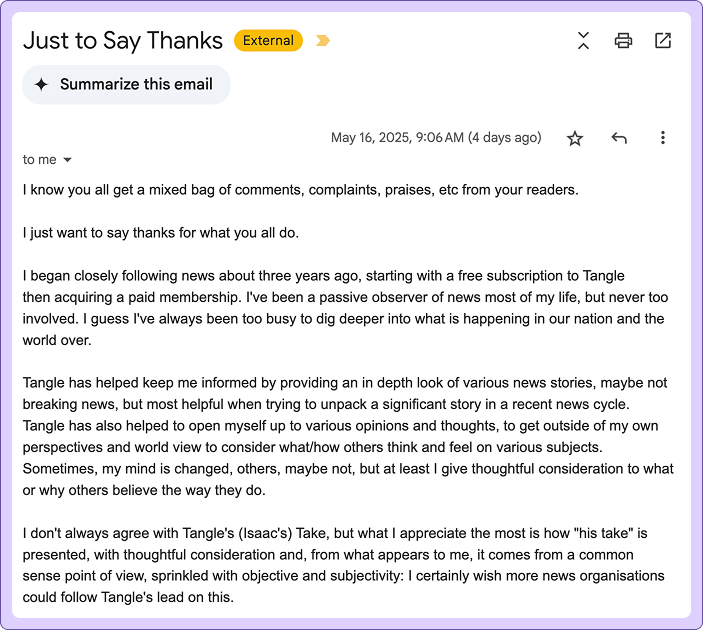
Task: Click the line starting "I know you all get"
Action: click(x=301, y=190)
